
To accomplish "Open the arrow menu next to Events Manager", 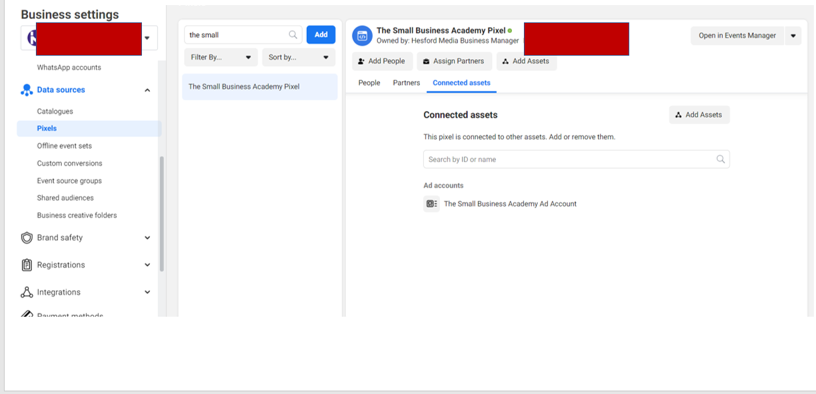I will (x=793, y=36).
